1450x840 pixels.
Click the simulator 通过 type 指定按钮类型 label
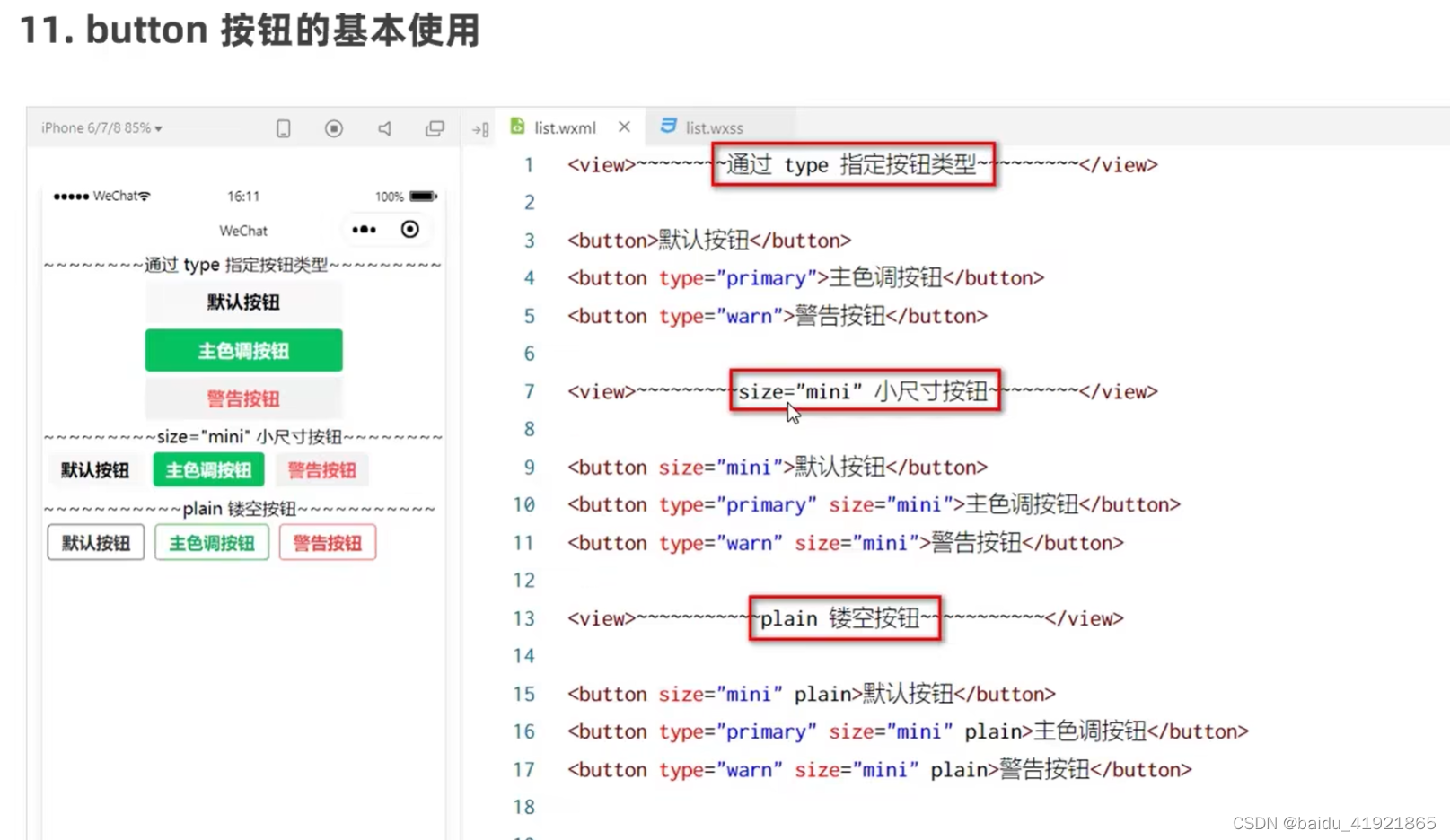coord(236,265)
